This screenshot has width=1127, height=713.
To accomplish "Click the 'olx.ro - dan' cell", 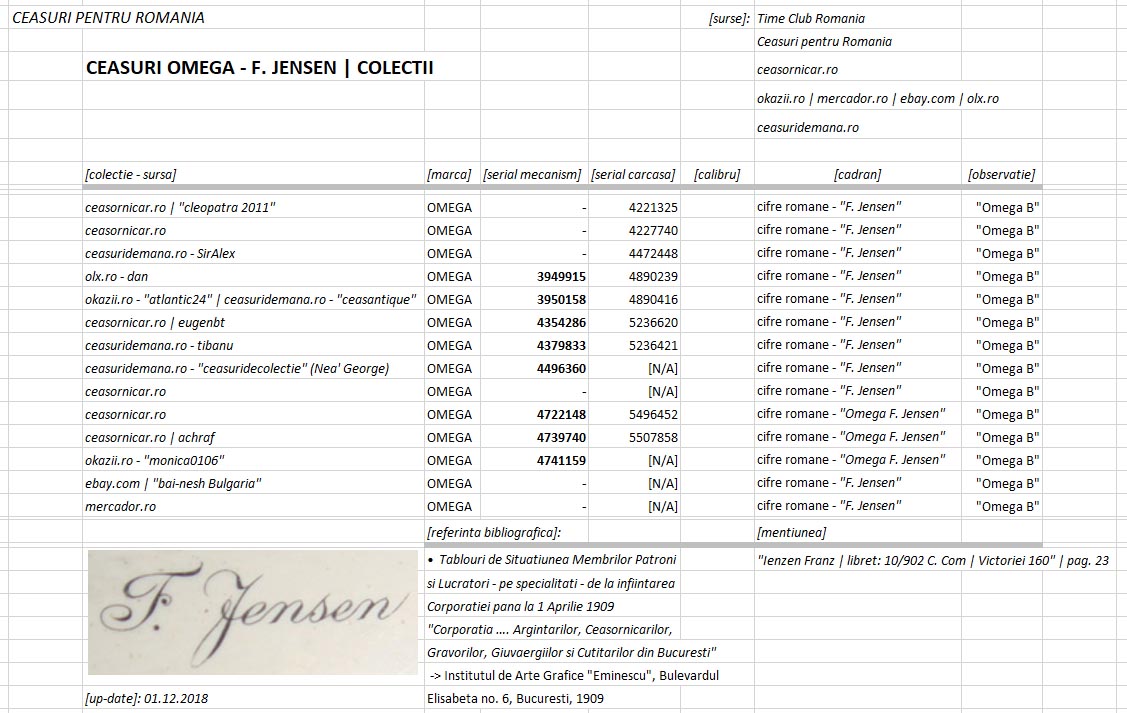I will [116, 277].
